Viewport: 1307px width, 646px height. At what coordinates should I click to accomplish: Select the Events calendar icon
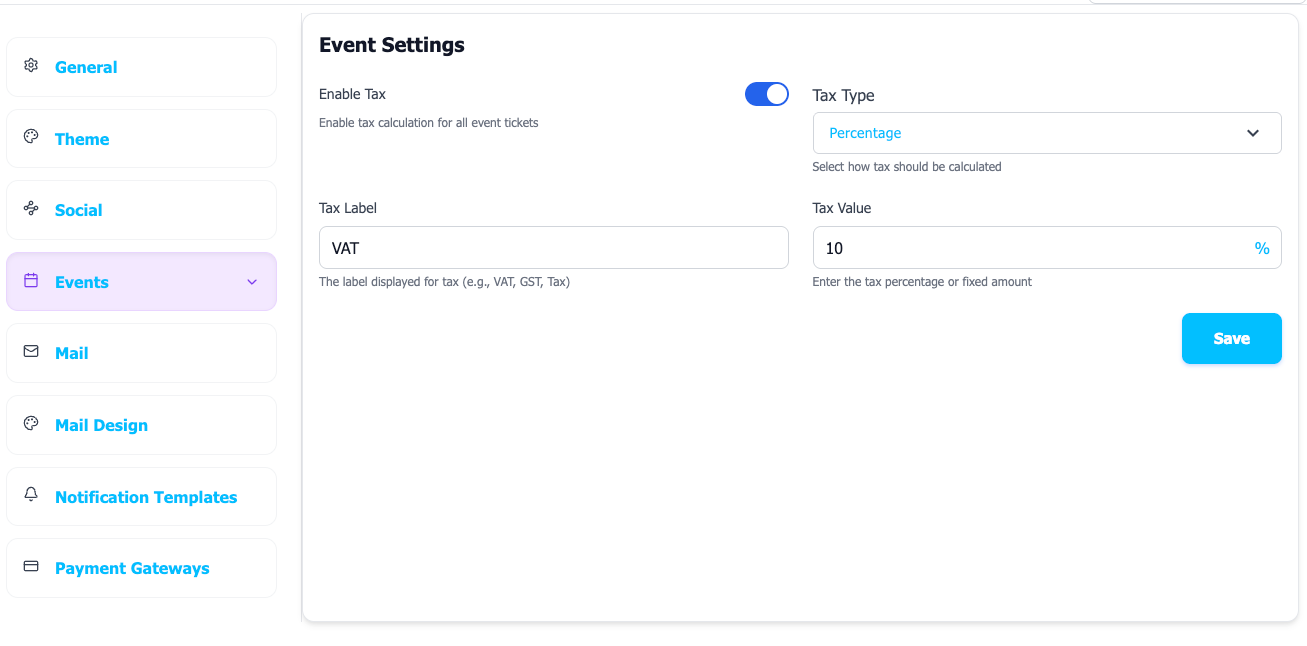30,281
